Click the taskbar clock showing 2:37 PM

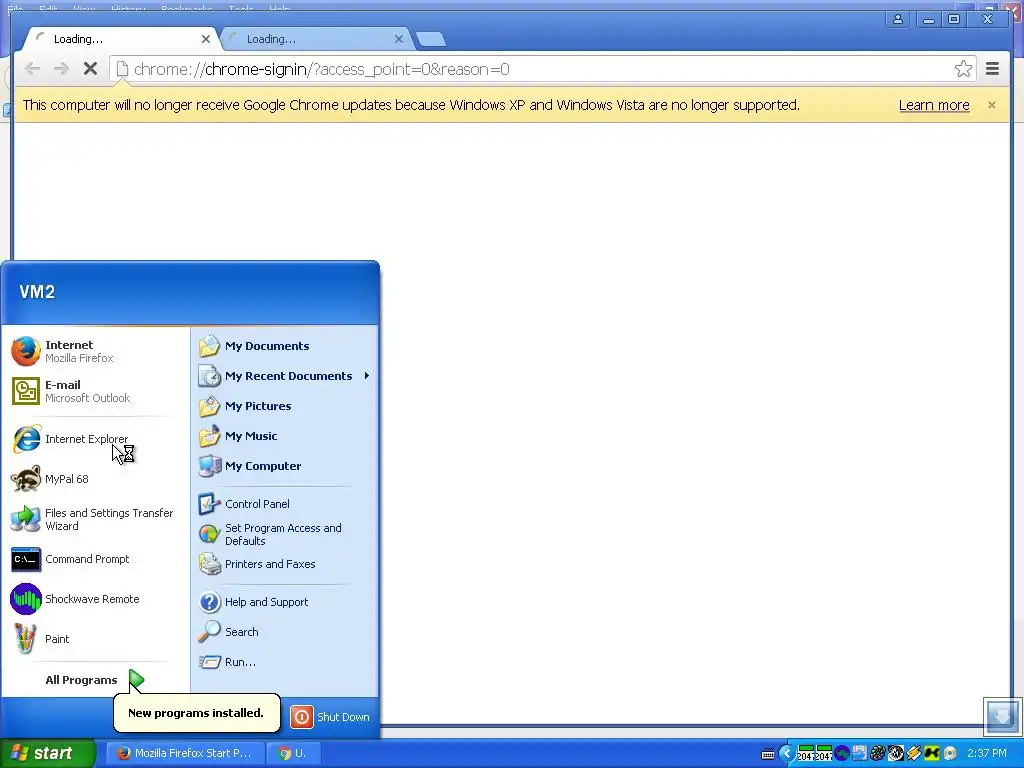[x=987, y=754]
